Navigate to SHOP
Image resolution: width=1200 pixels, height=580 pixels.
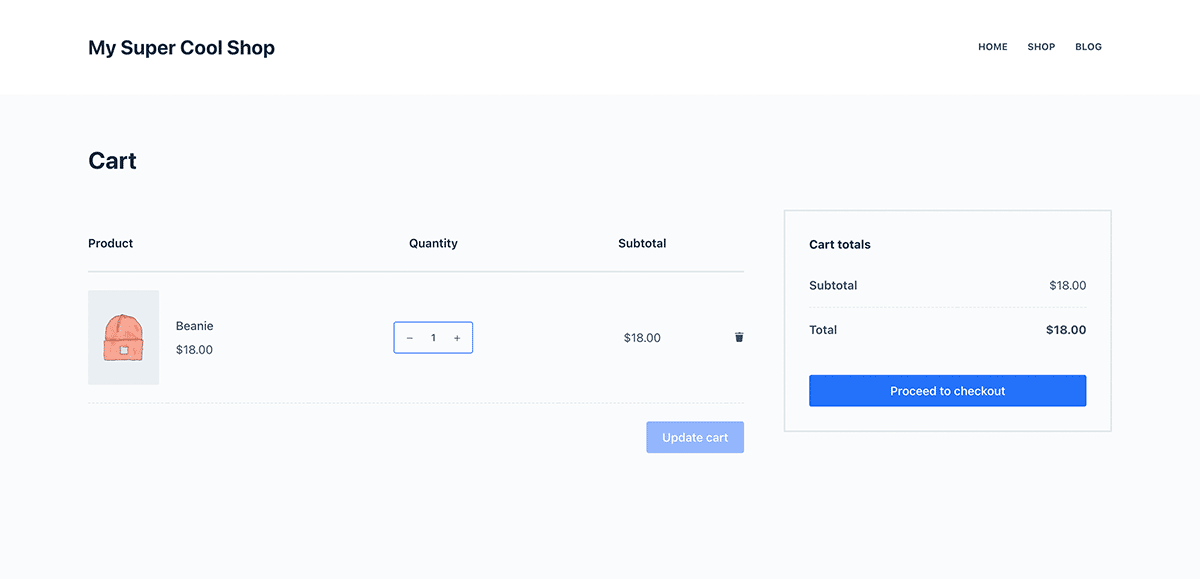tap(1041, 46)
